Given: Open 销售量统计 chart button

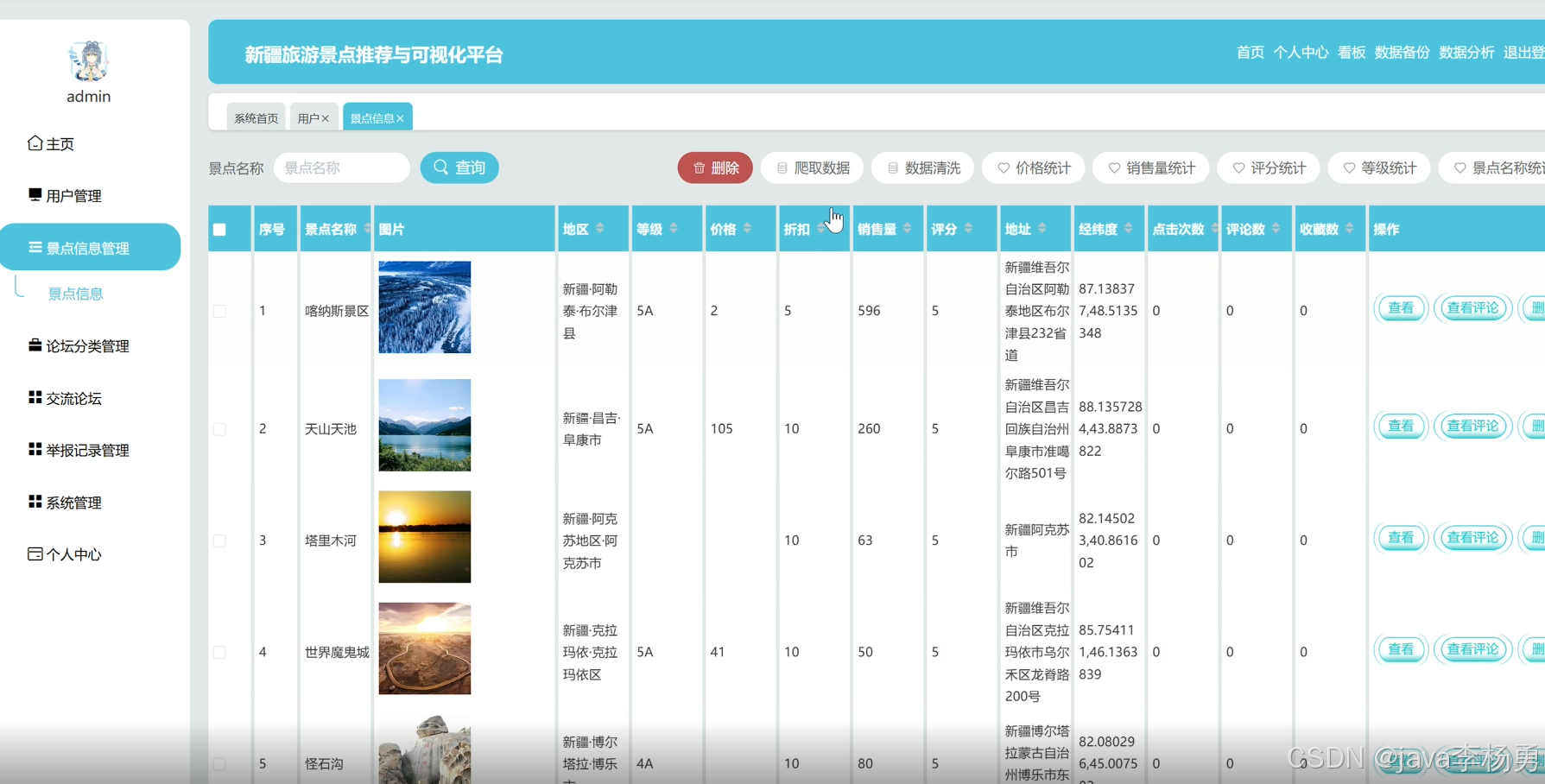Looking at the screenshot, I should (1151, 168).
